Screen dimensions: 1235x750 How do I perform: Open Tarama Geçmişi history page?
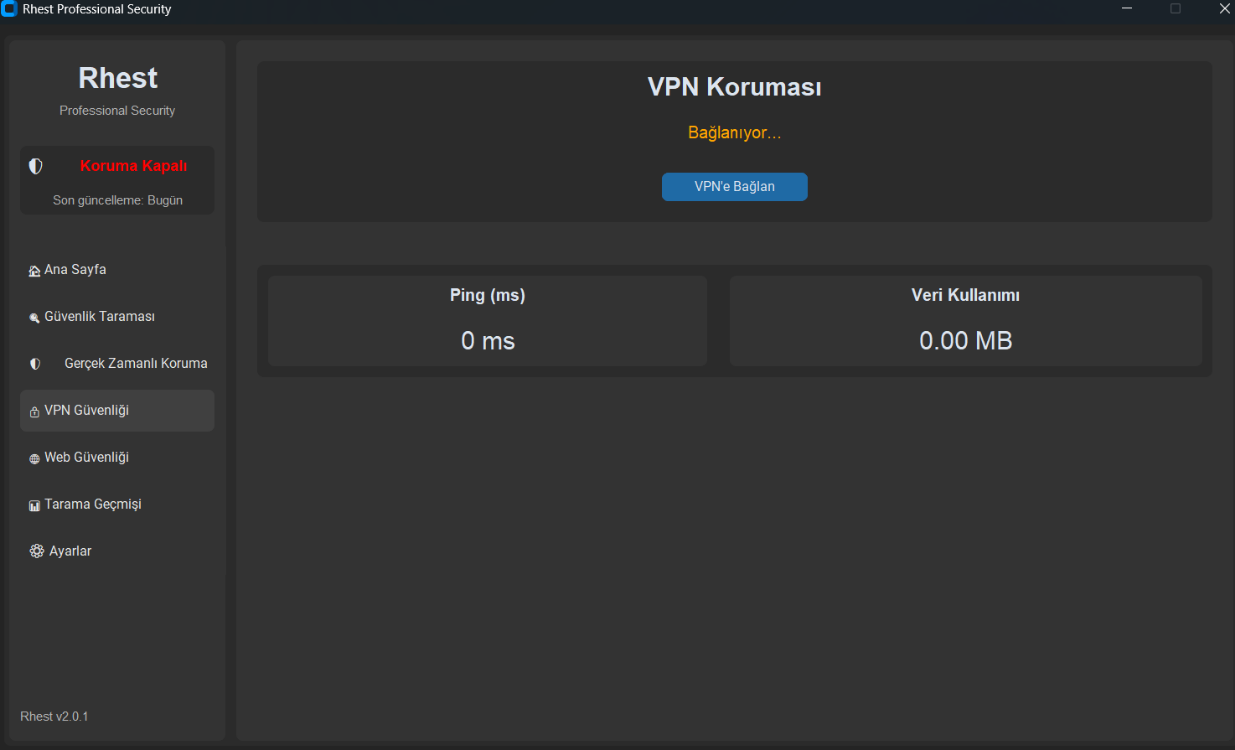pos(117,505)
